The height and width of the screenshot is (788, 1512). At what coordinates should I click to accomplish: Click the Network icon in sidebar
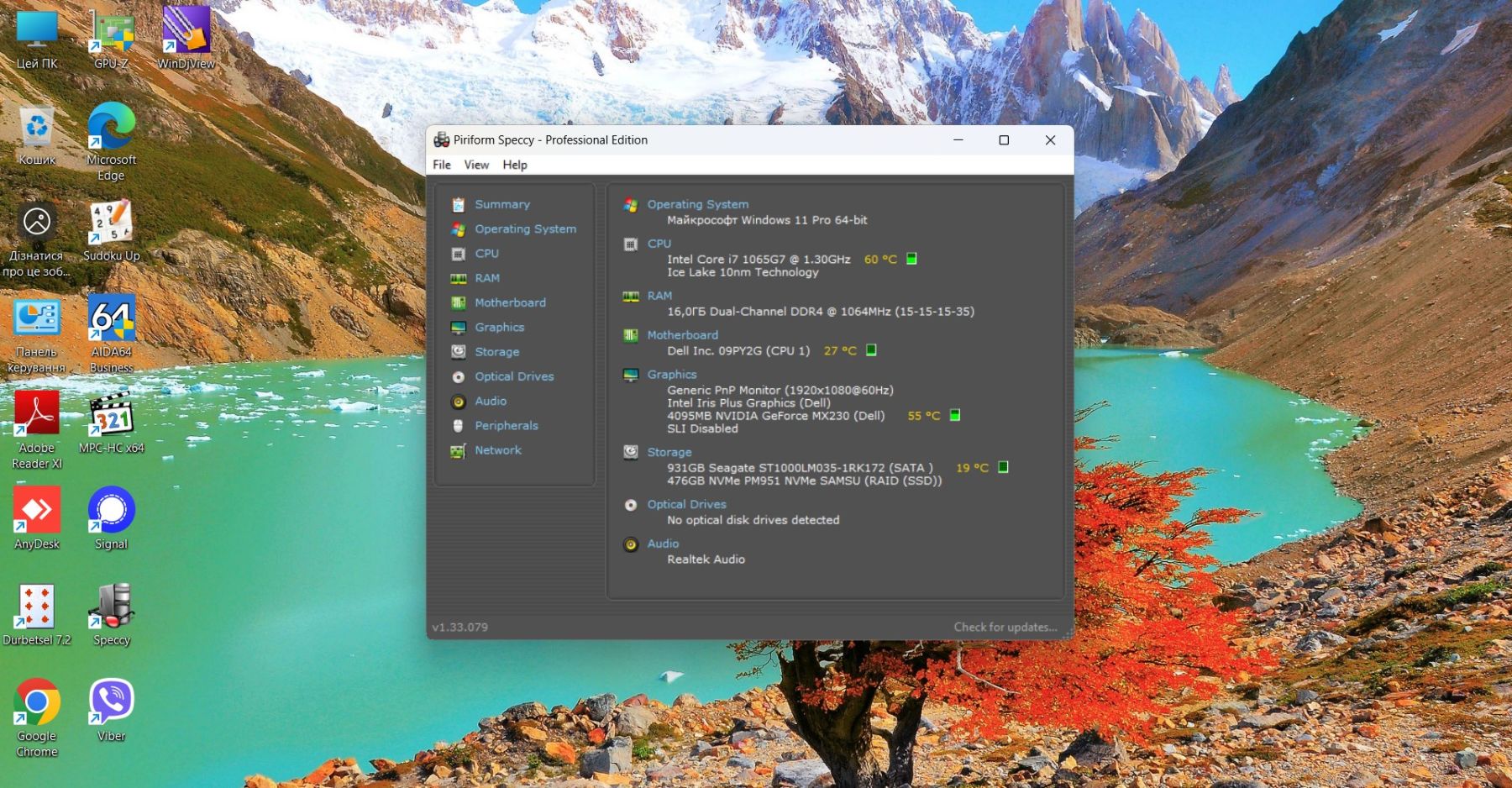pos(458,451)
